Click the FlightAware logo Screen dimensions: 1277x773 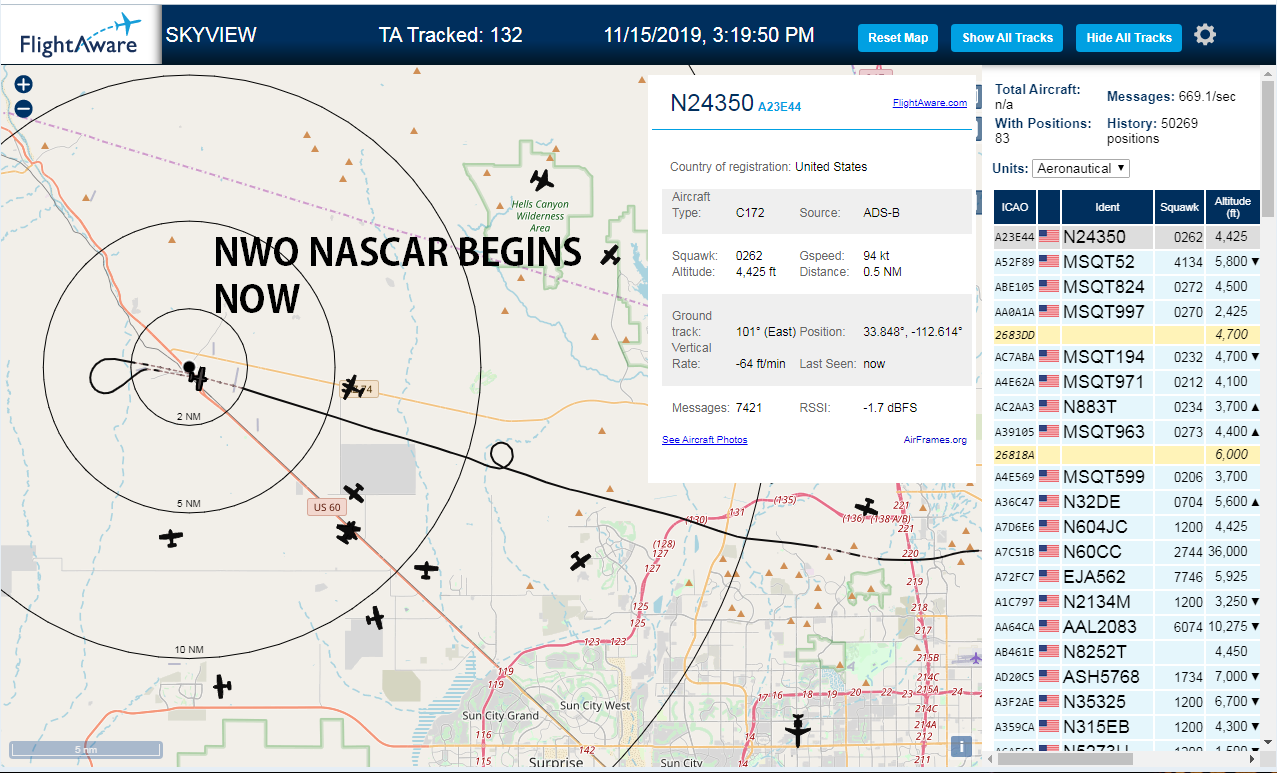81,35
